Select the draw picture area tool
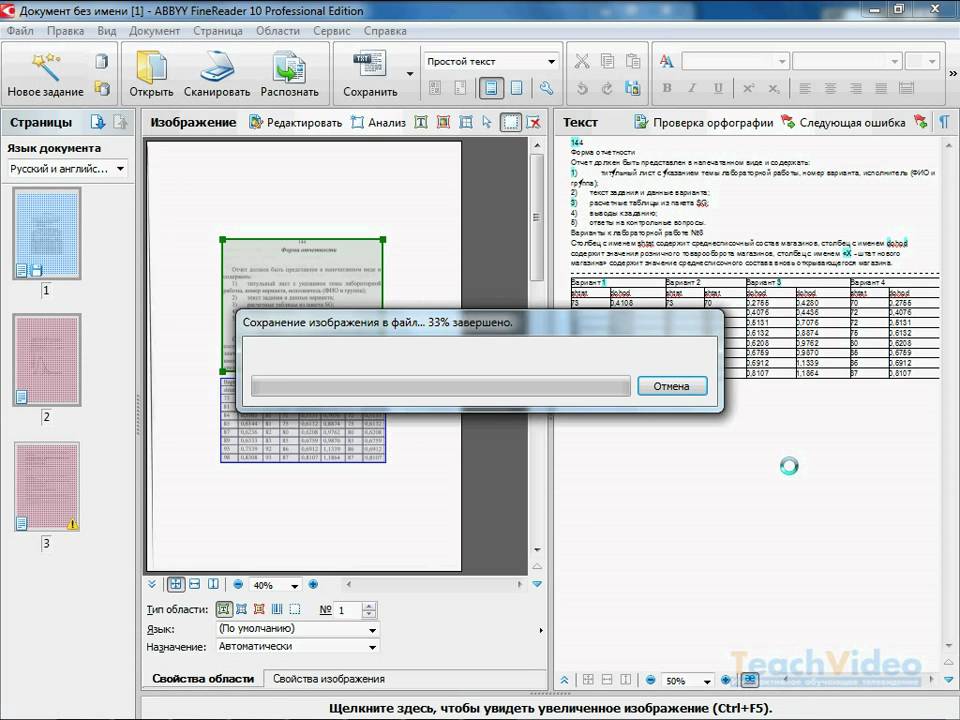The image size is (960, 720). pyautogui.click(x=443, y=122)
